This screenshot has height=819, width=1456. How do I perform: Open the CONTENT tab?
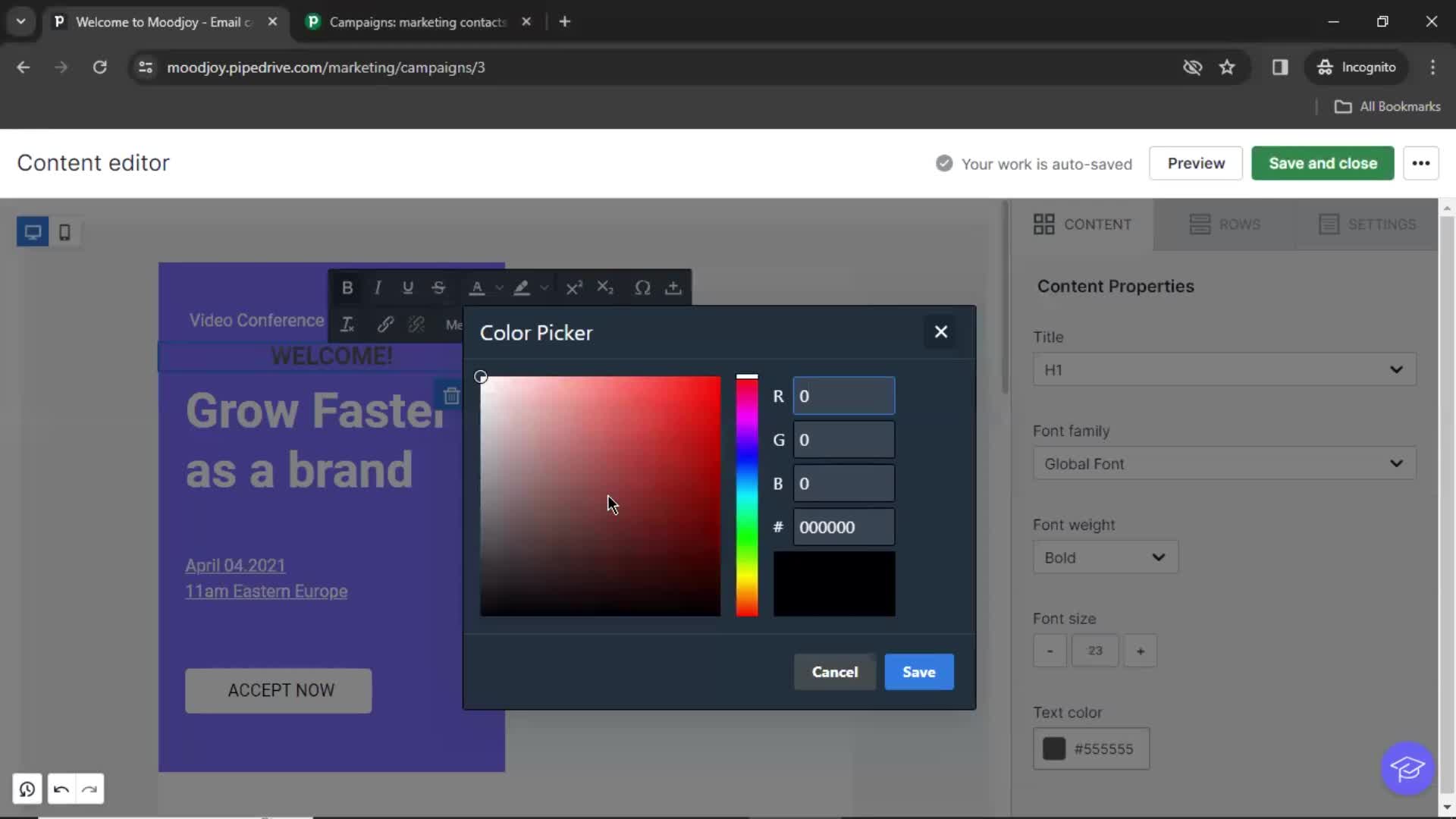(1082, 224)
